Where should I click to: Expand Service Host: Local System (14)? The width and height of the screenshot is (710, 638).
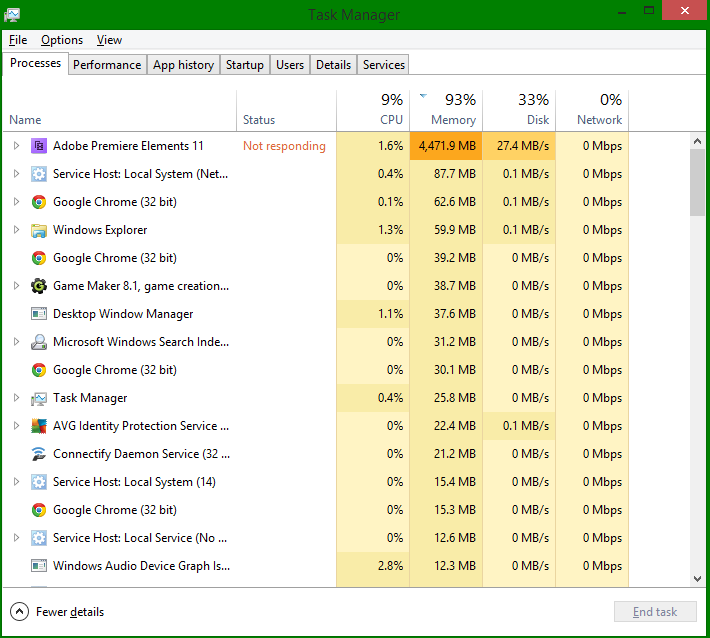coord(16,482)
